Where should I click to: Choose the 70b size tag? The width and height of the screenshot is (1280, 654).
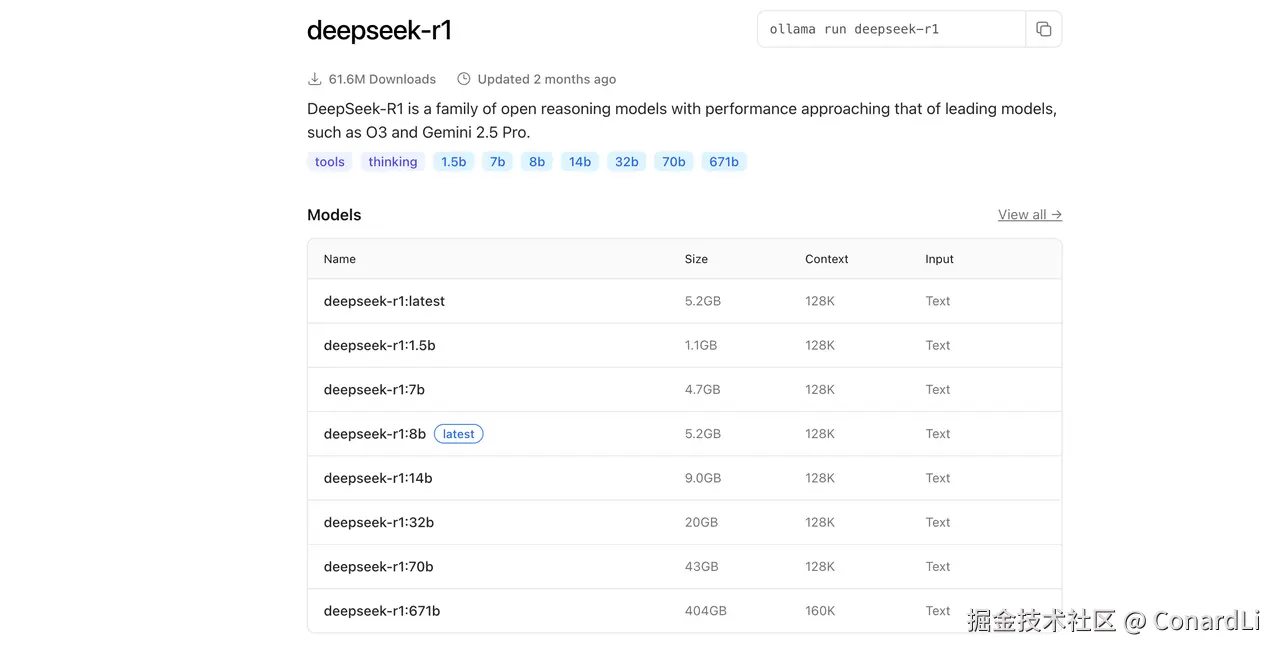(x=674, y=162)
